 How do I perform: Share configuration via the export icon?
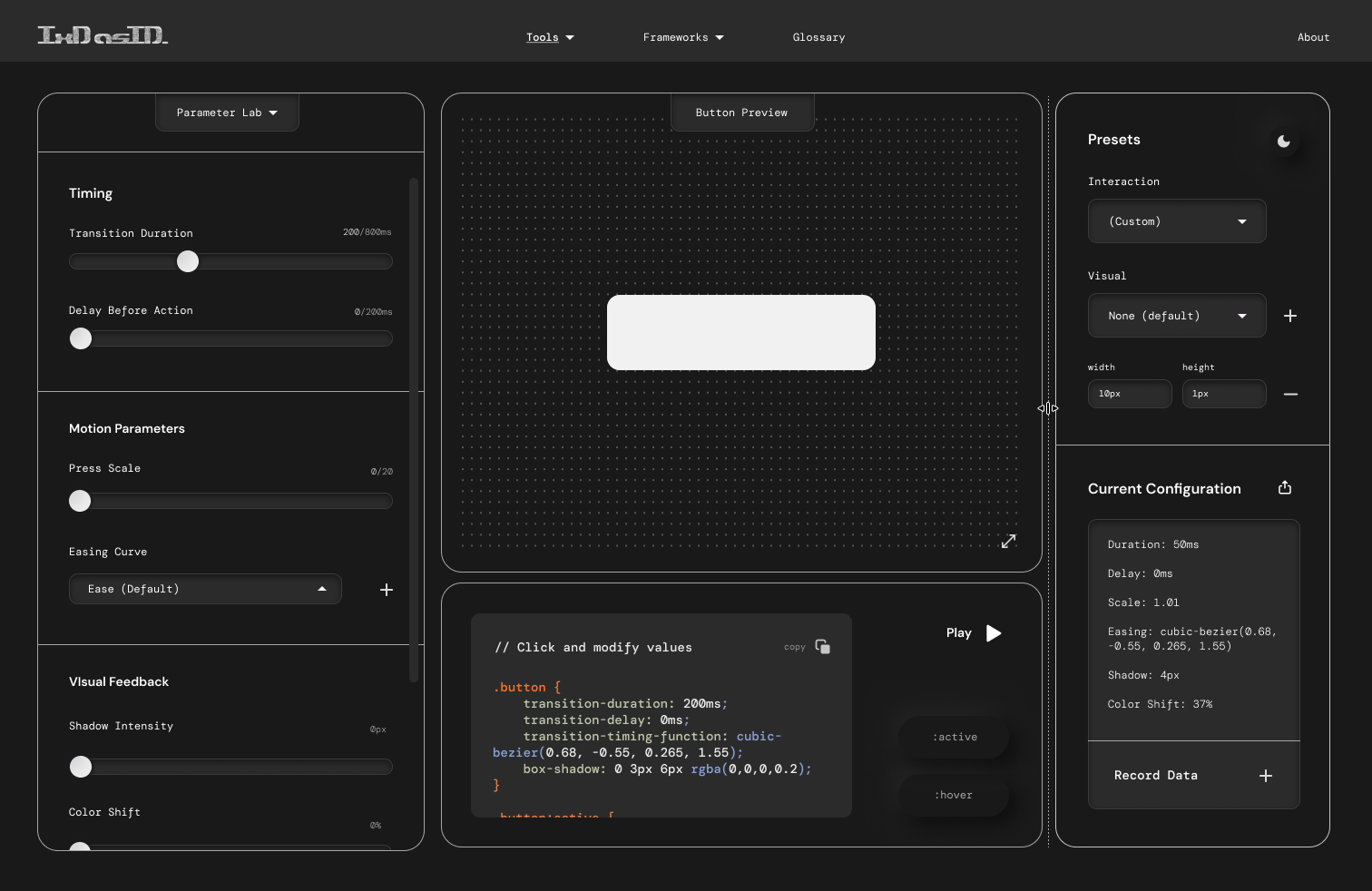(1284, 487)
